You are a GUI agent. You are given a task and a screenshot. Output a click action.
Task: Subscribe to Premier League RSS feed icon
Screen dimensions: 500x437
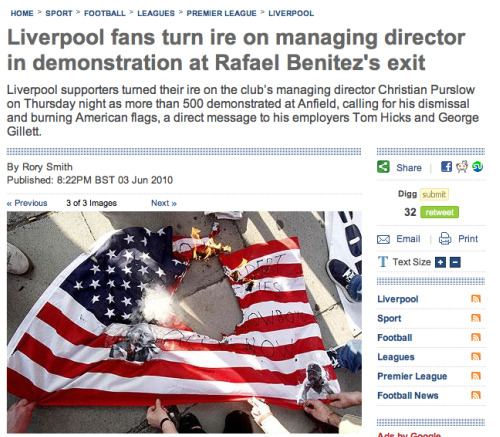click(476, 376)
